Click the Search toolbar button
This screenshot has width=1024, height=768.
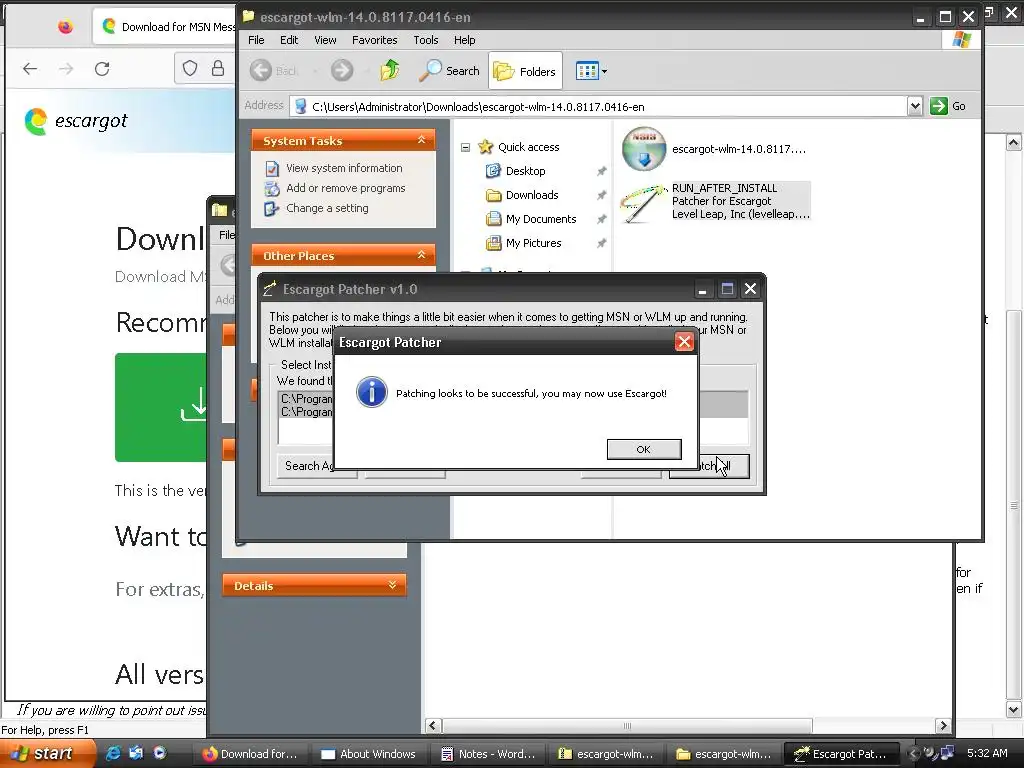click(x=449, y=71)
